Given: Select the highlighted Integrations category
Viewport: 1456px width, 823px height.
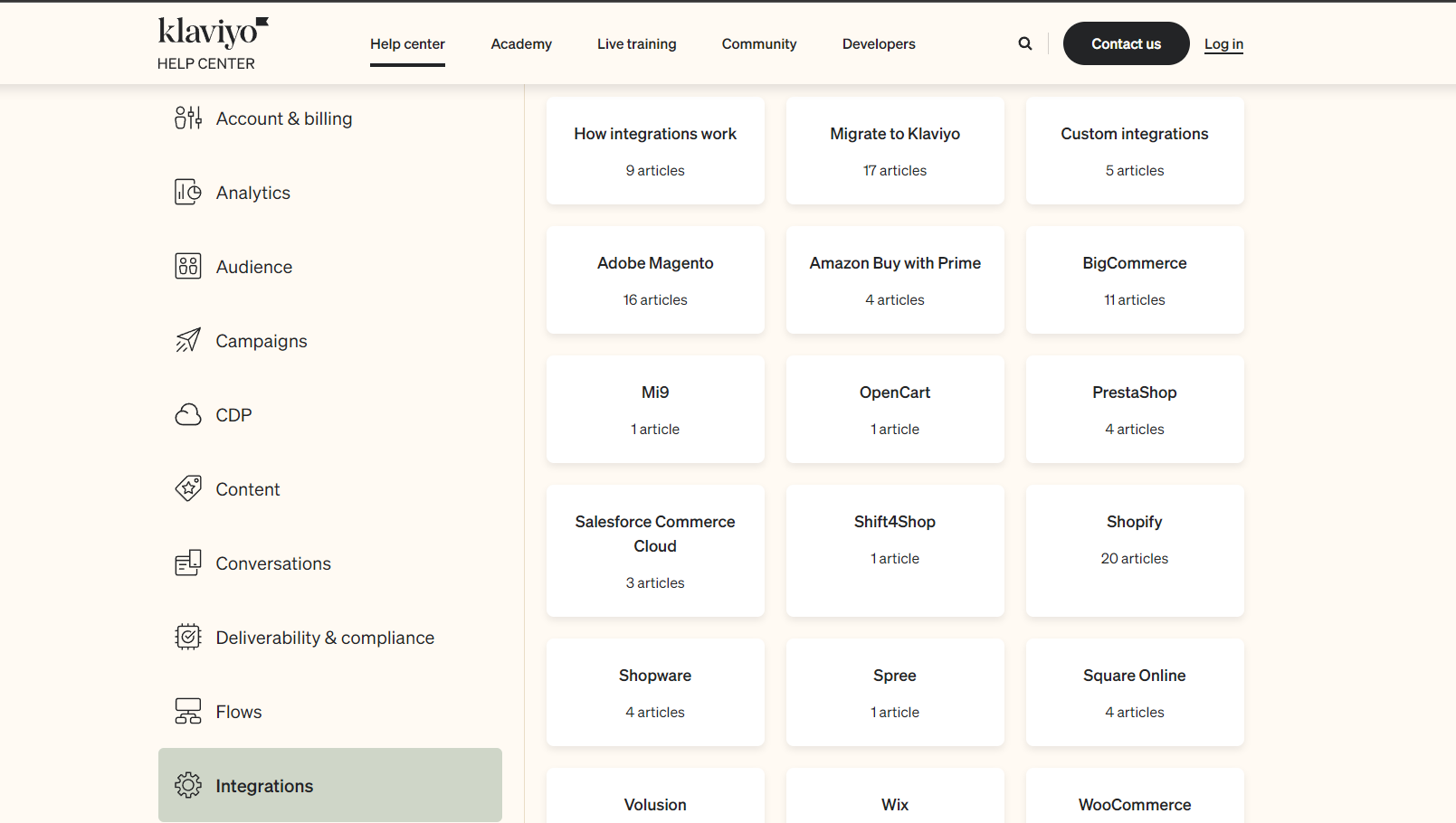Looking at the screenshot, I should coord(330,785).
